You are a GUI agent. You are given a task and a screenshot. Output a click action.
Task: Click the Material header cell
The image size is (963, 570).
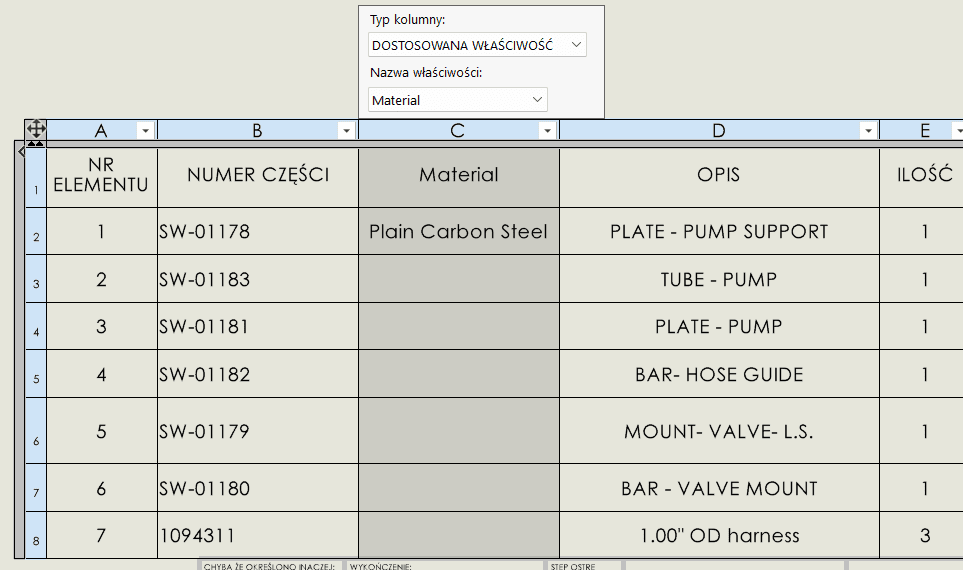coord(458,175)
